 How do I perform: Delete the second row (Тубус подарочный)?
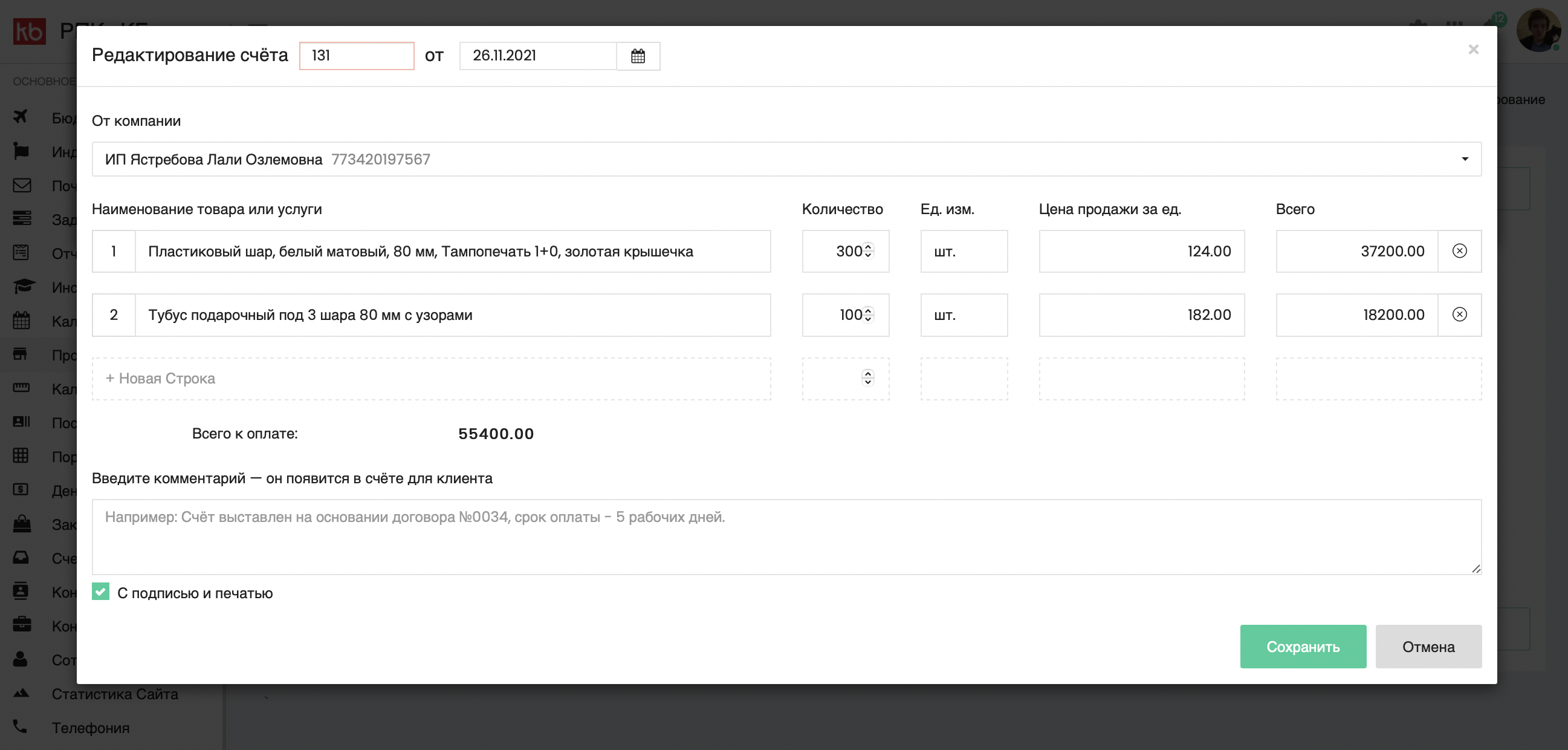point(1459,315)
